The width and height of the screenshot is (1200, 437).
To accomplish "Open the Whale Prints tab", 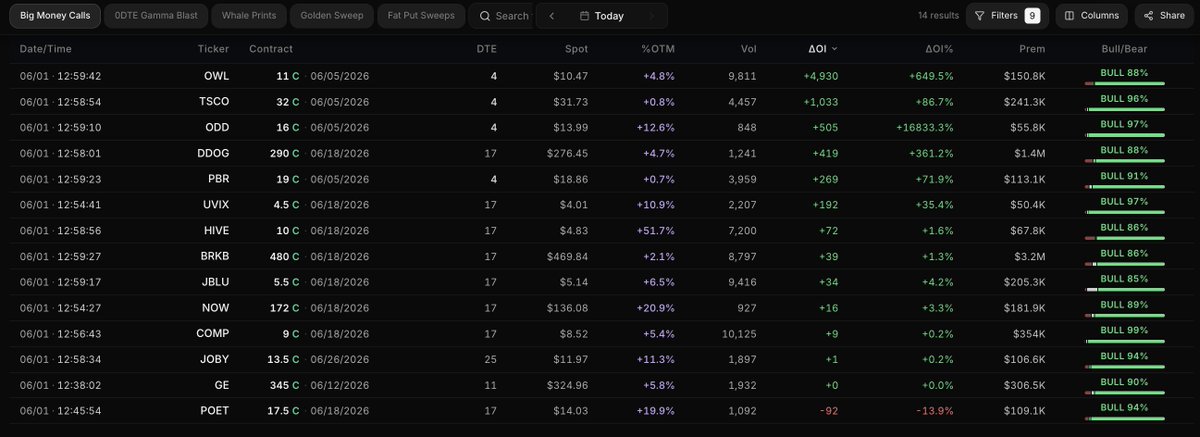I will click(249, 16).
